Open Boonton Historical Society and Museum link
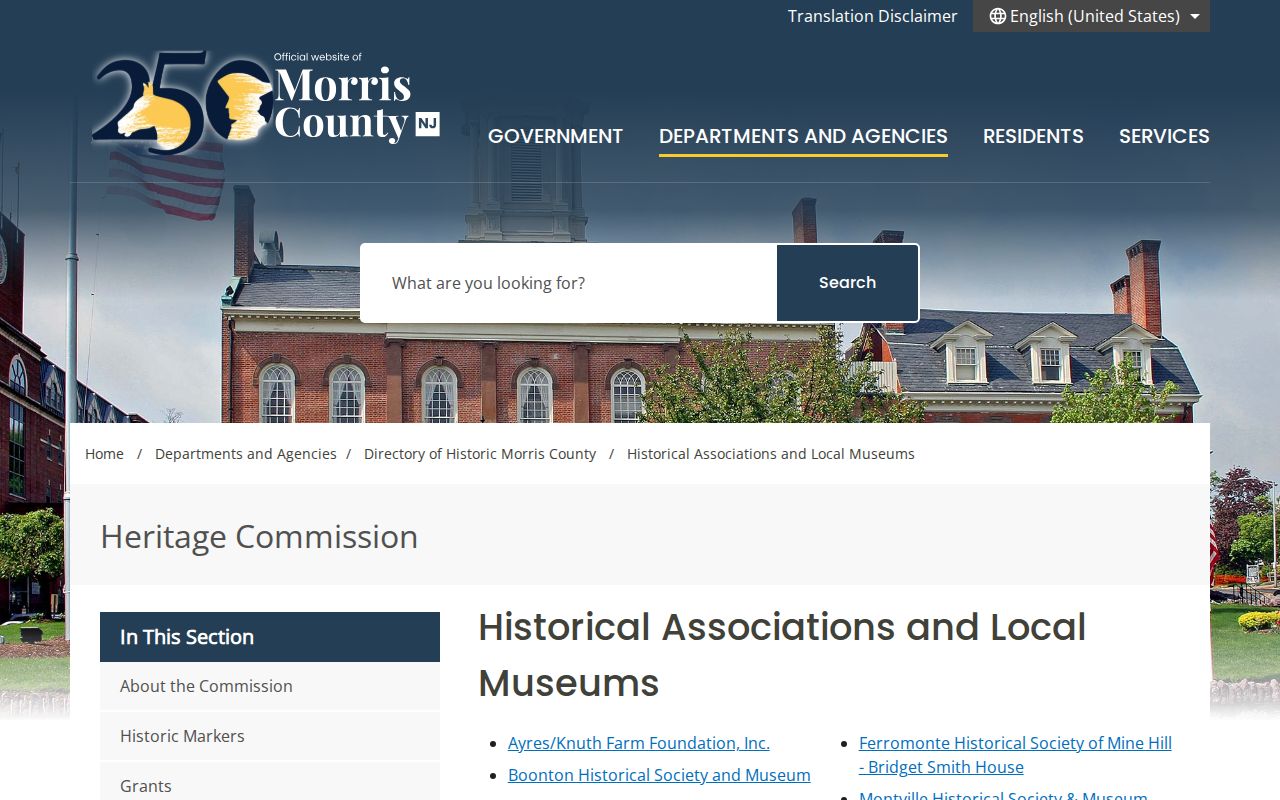Image resolution: width=1280 pixels, height=800 pixels. coord(659,775)
